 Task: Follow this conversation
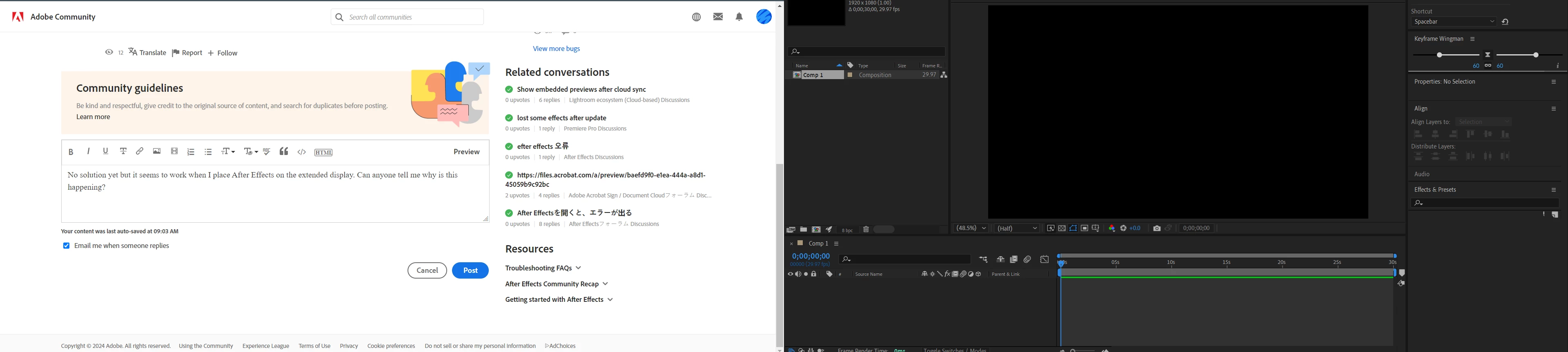(x=223, y=53)
